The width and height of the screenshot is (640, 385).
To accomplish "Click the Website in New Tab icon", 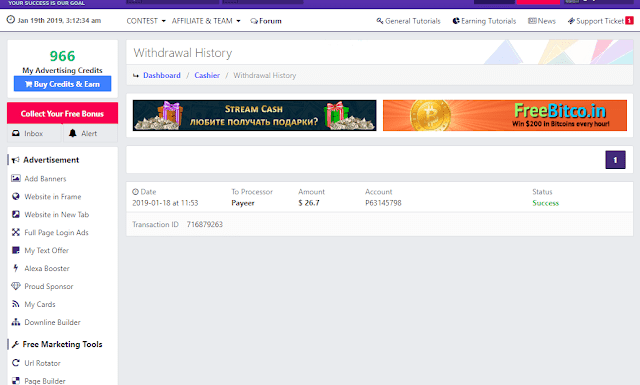I will [x=16, y=214].
